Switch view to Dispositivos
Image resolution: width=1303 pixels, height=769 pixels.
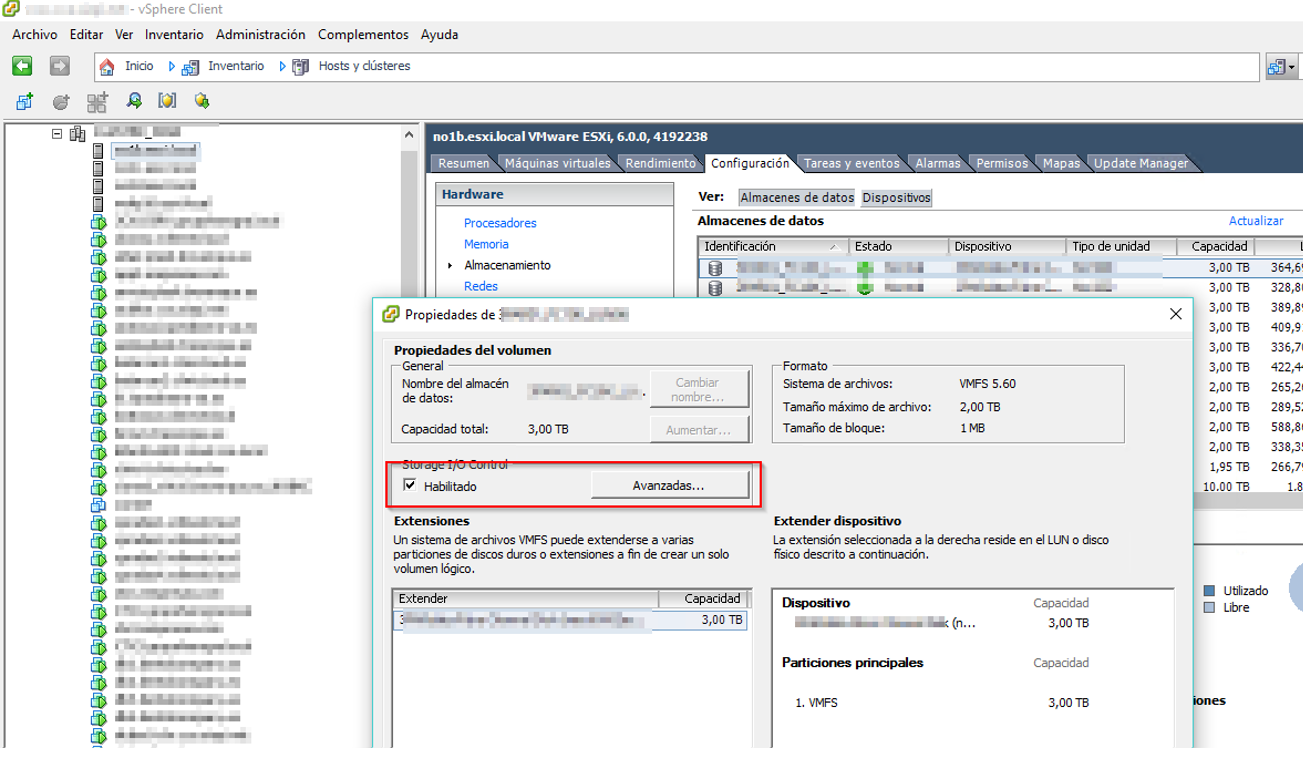pos(896,198)
